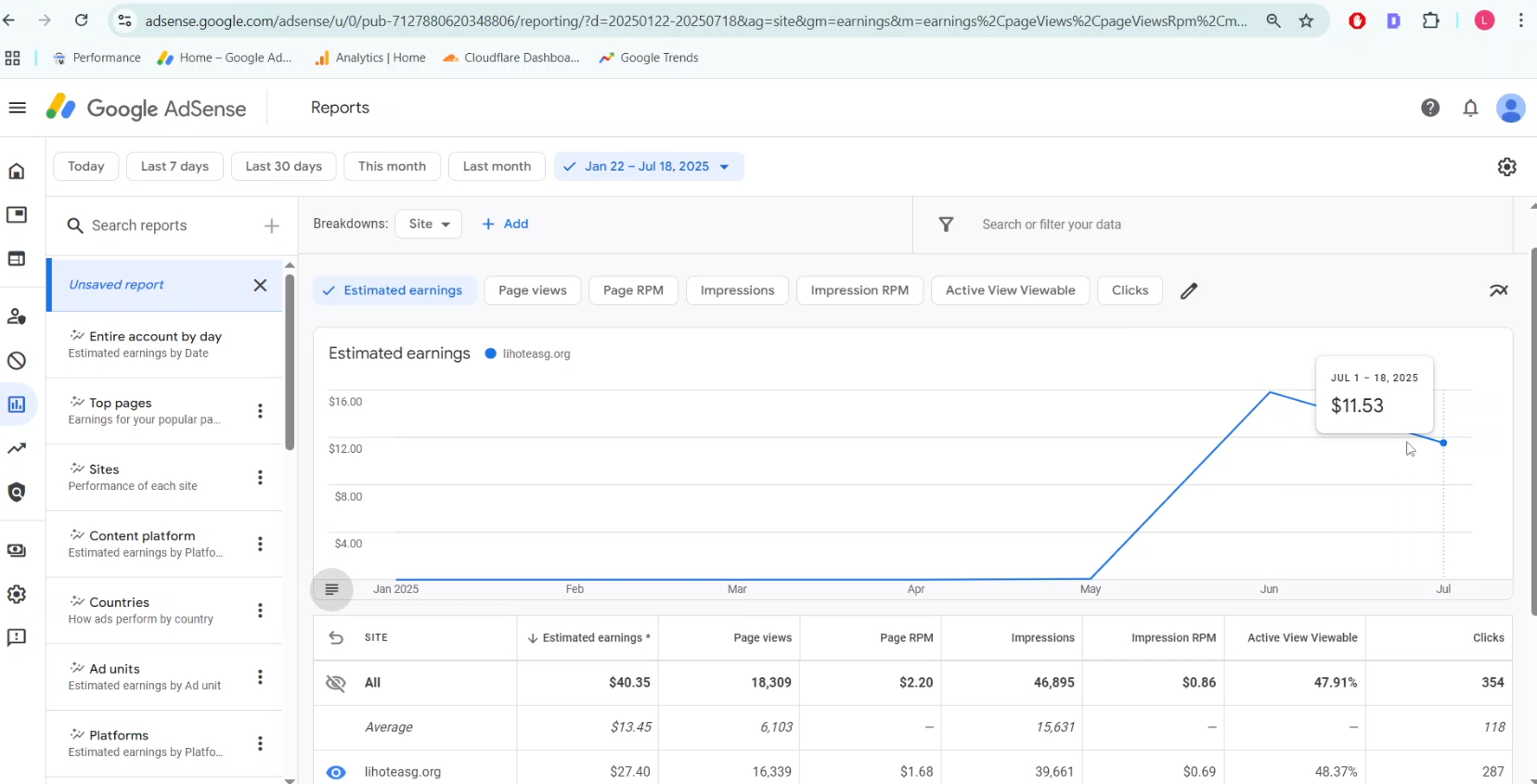1537x784 pixels.
Task: Toggle visibility of All row
Action: pos(336,683)
